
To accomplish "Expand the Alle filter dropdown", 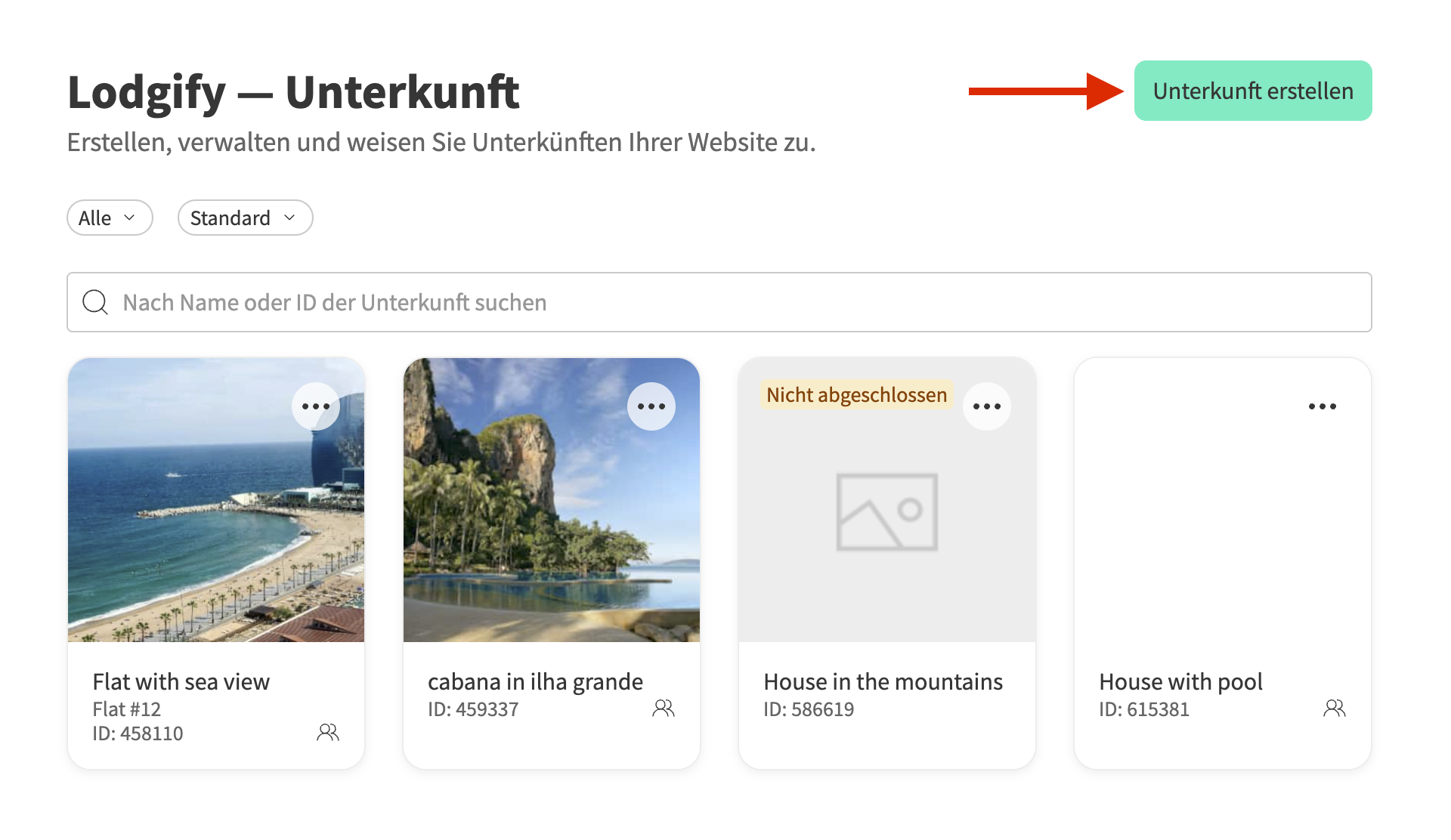I will [110, 218].
